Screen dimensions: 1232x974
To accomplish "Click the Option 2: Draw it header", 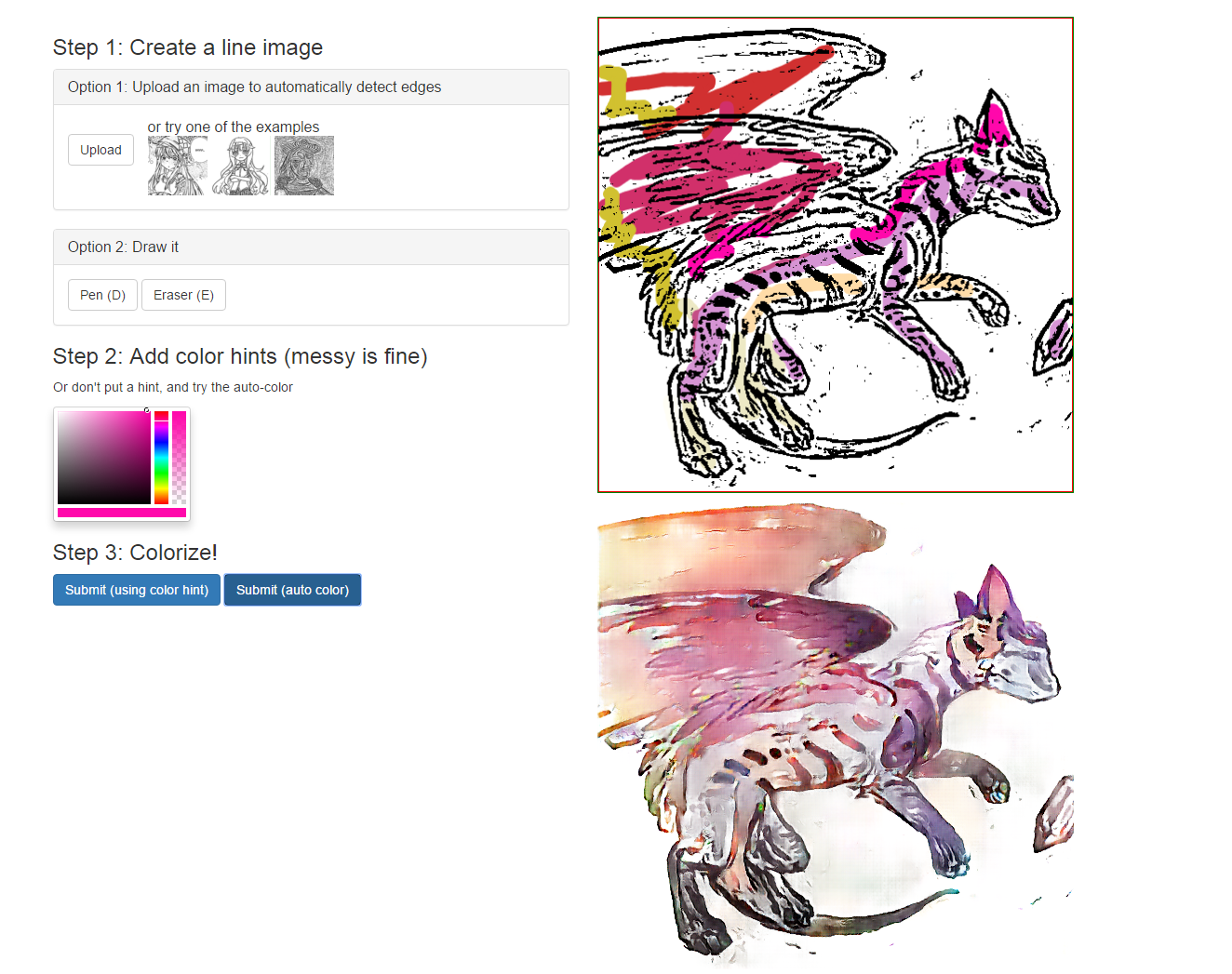I will [x=311, y=247].
